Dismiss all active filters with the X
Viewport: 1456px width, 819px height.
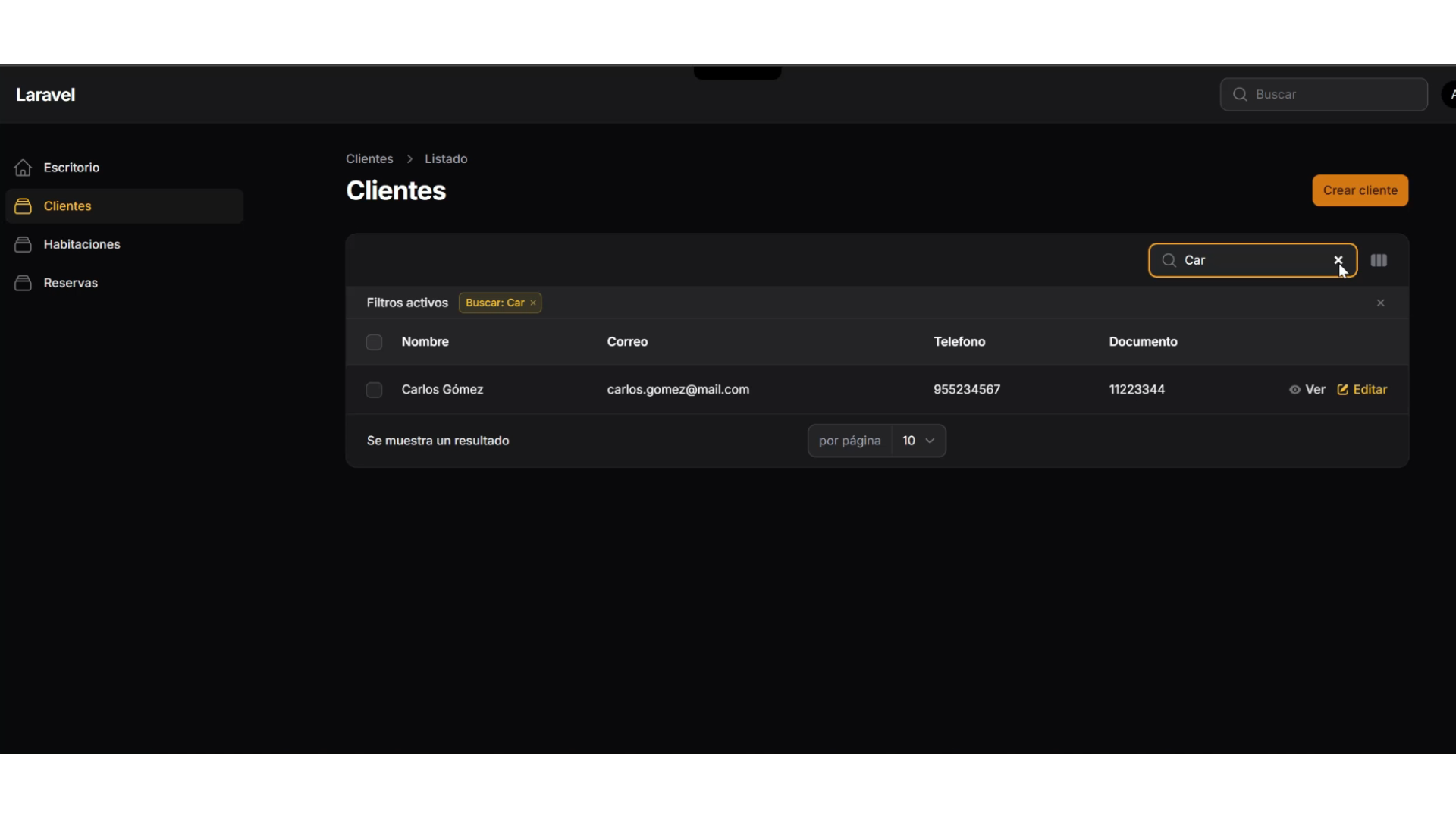pos(1380,303)
